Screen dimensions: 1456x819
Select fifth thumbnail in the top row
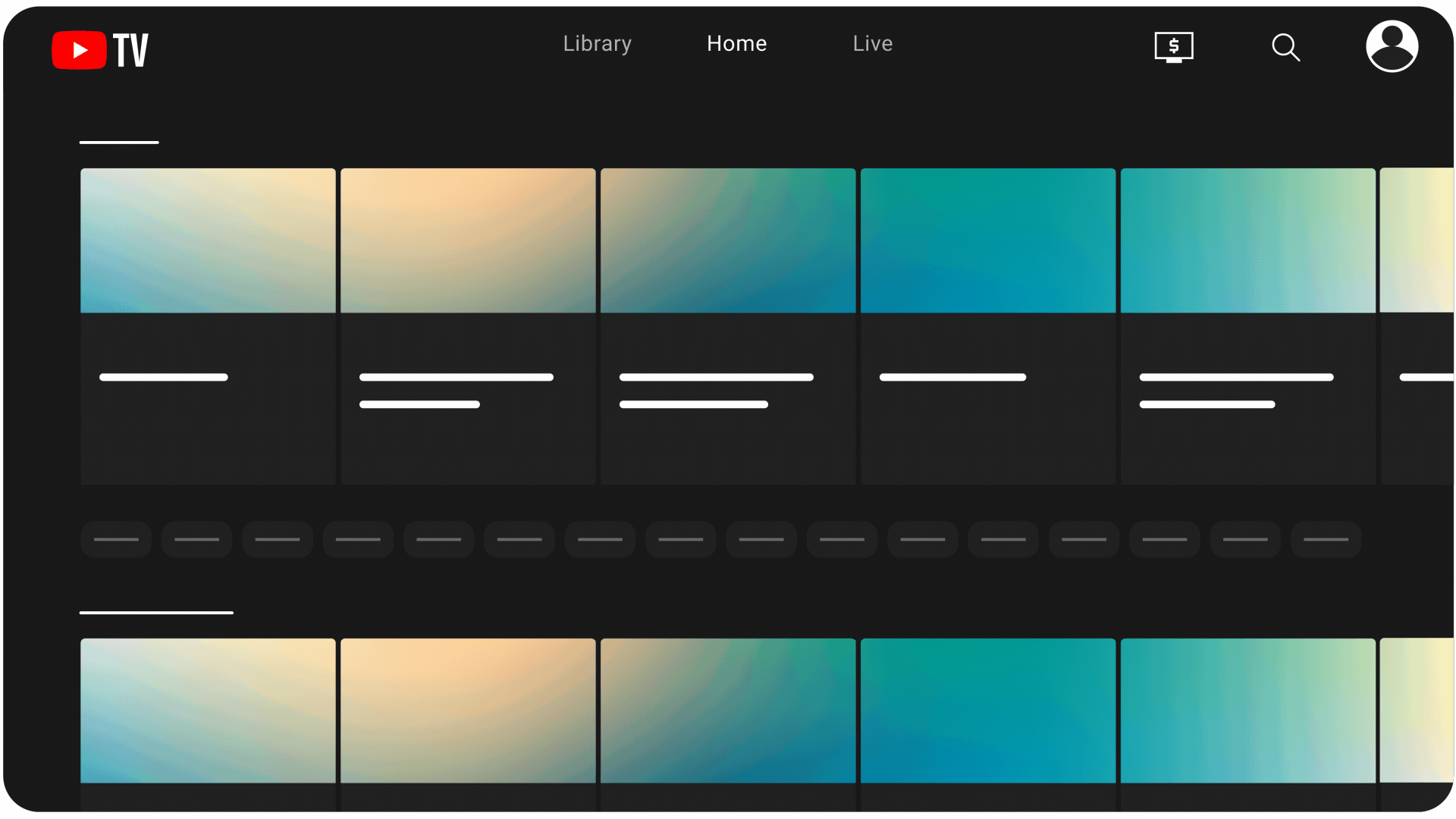click(x=1247, y=240)
